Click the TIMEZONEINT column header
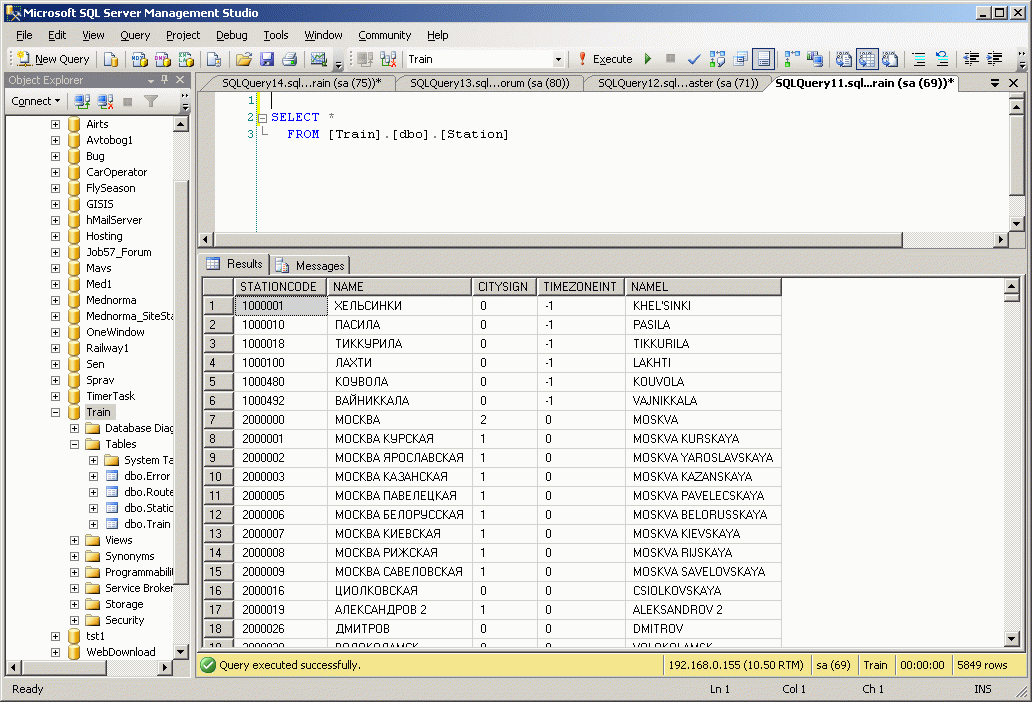The image size is (1032, 702). [x=580, y=287]
